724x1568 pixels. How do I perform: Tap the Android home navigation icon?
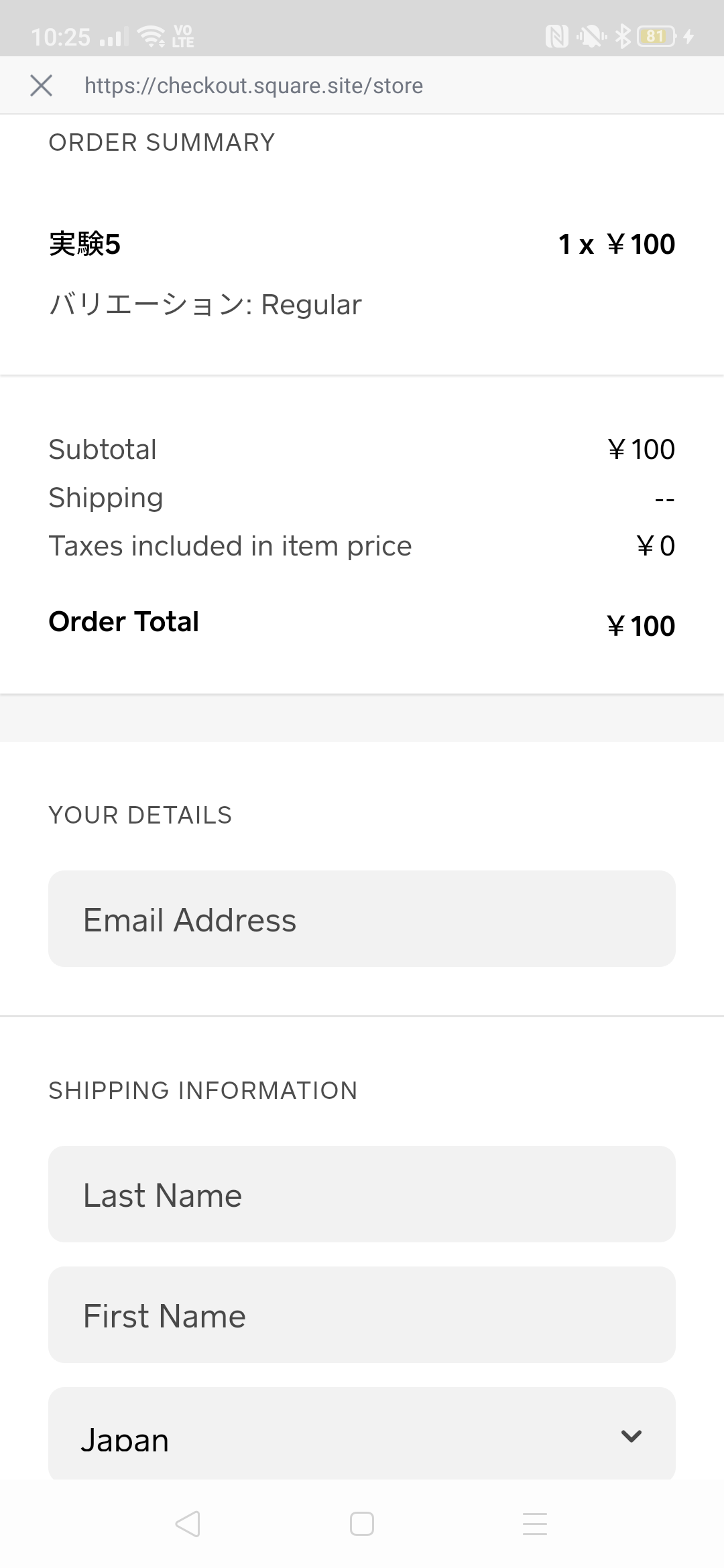point(362,1524)
